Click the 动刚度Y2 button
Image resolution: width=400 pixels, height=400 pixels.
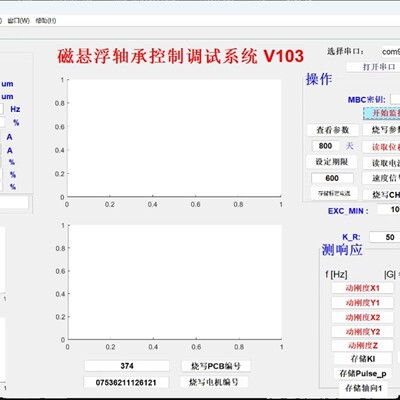[x=362, y=332]
